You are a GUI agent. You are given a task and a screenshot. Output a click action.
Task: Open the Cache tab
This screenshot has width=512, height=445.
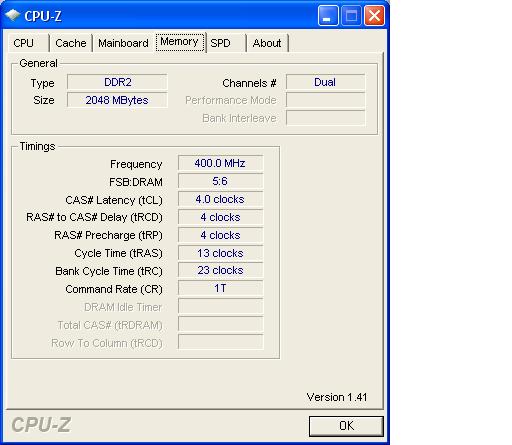(71, 43)
